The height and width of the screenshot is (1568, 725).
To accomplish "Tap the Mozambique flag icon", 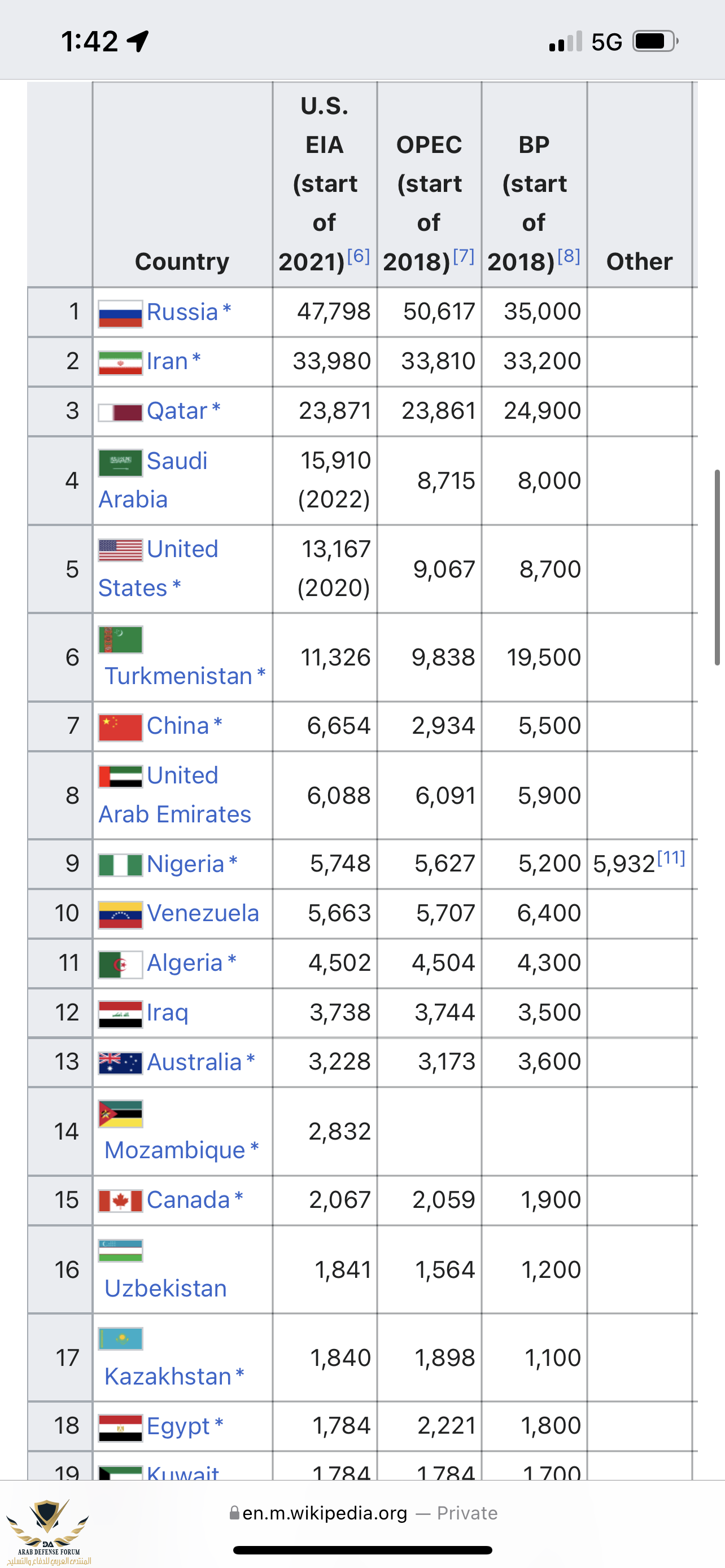I will pos(120,1114).
